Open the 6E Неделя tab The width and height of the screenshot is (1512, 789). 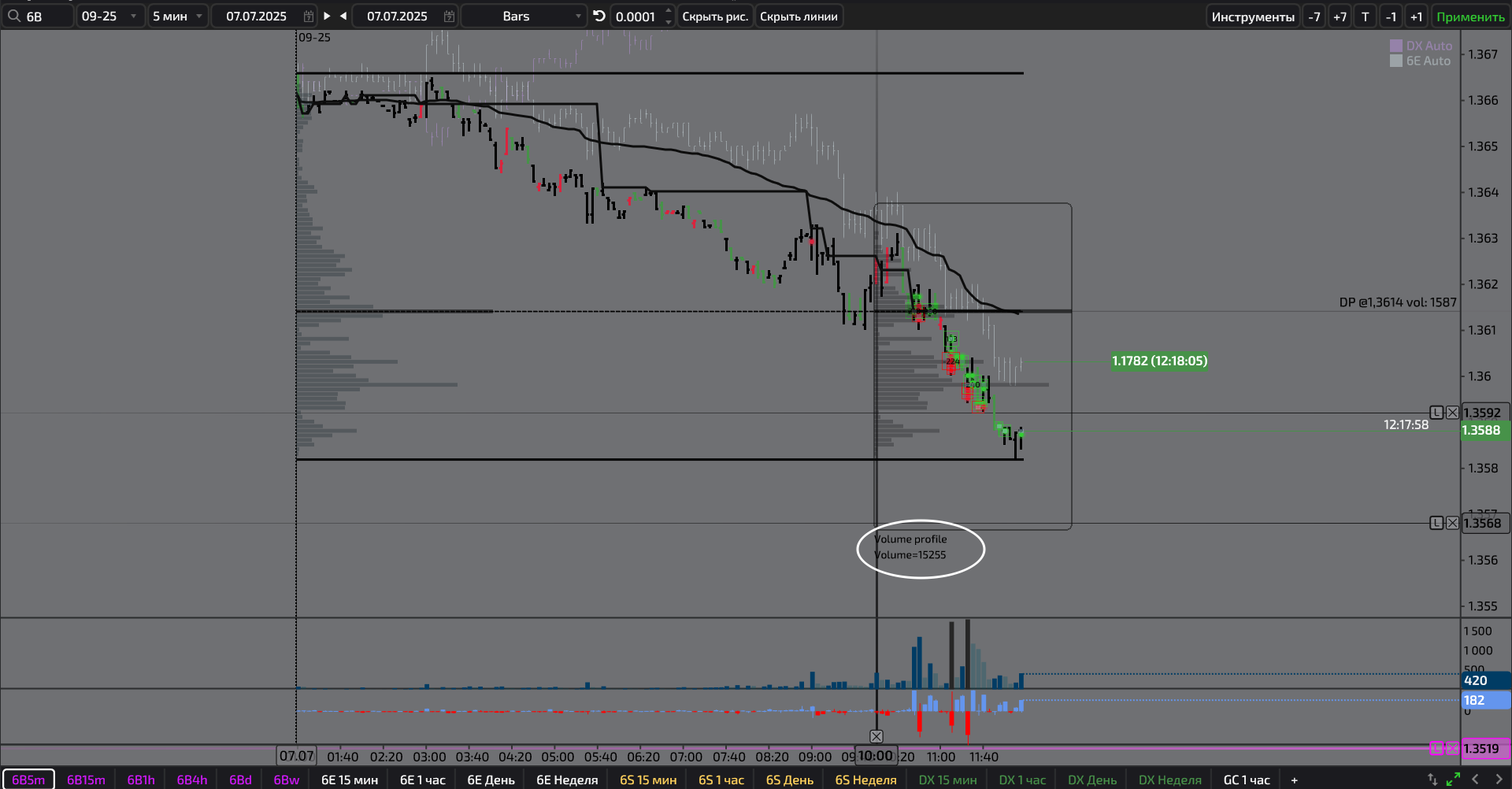tap(567, 780)
